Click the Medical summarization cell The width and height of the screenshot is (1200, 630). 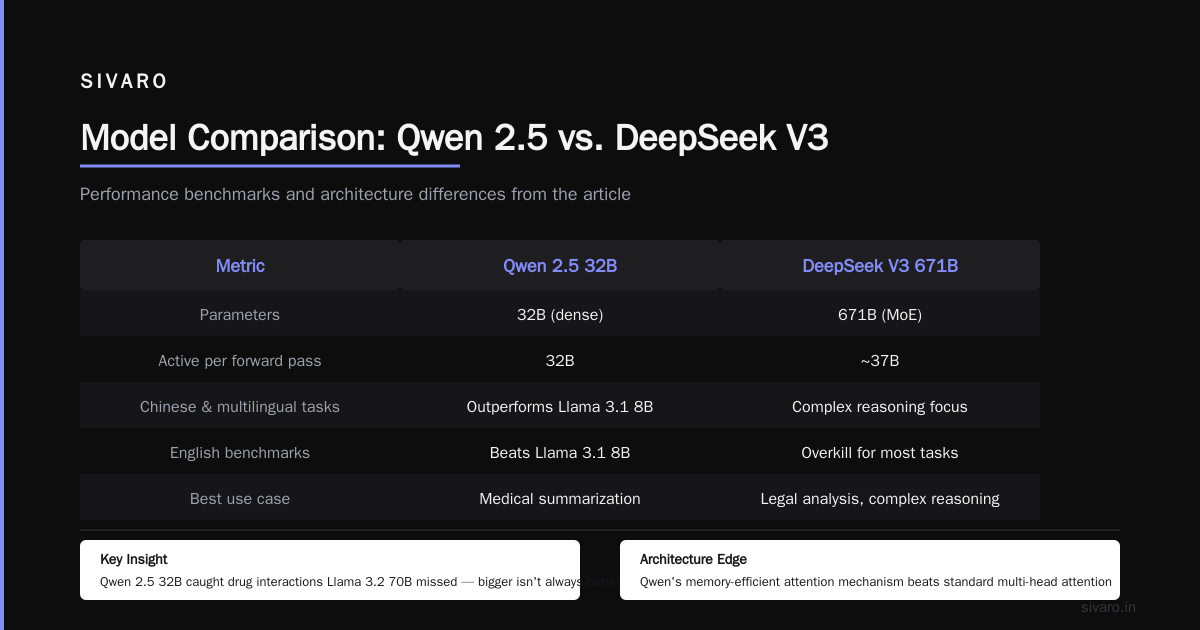(560, 498)
